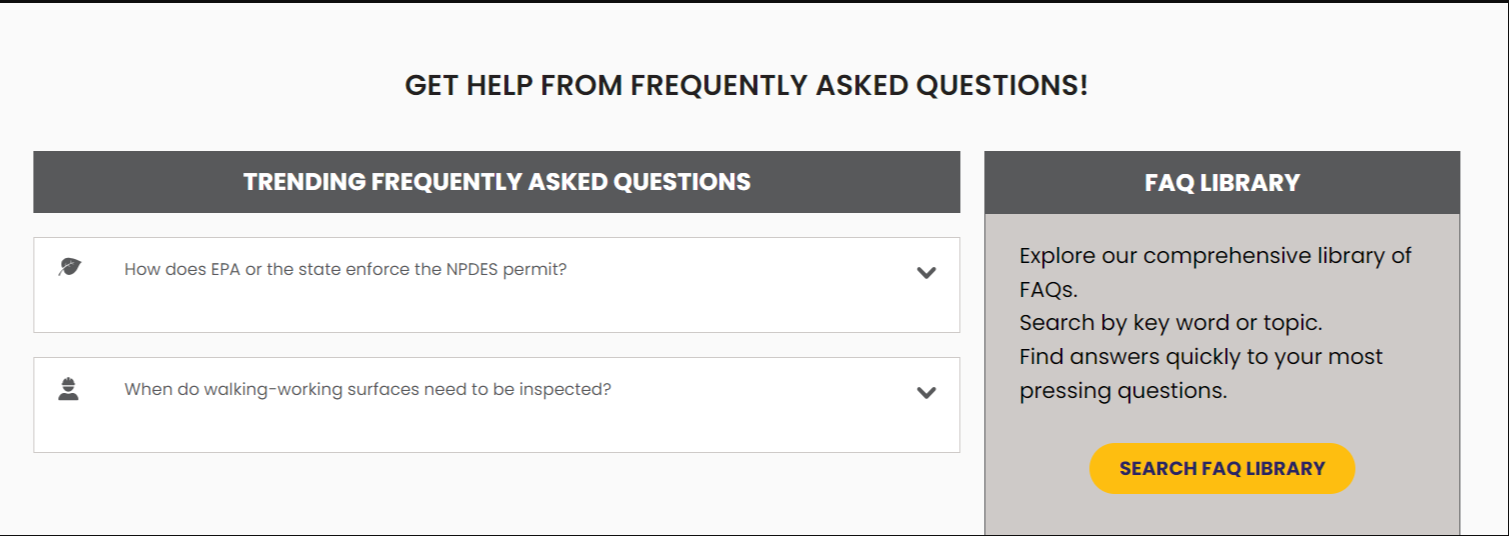Click the Search FAQ Library button
1509x536 pixels.
tap(1222, 468)
